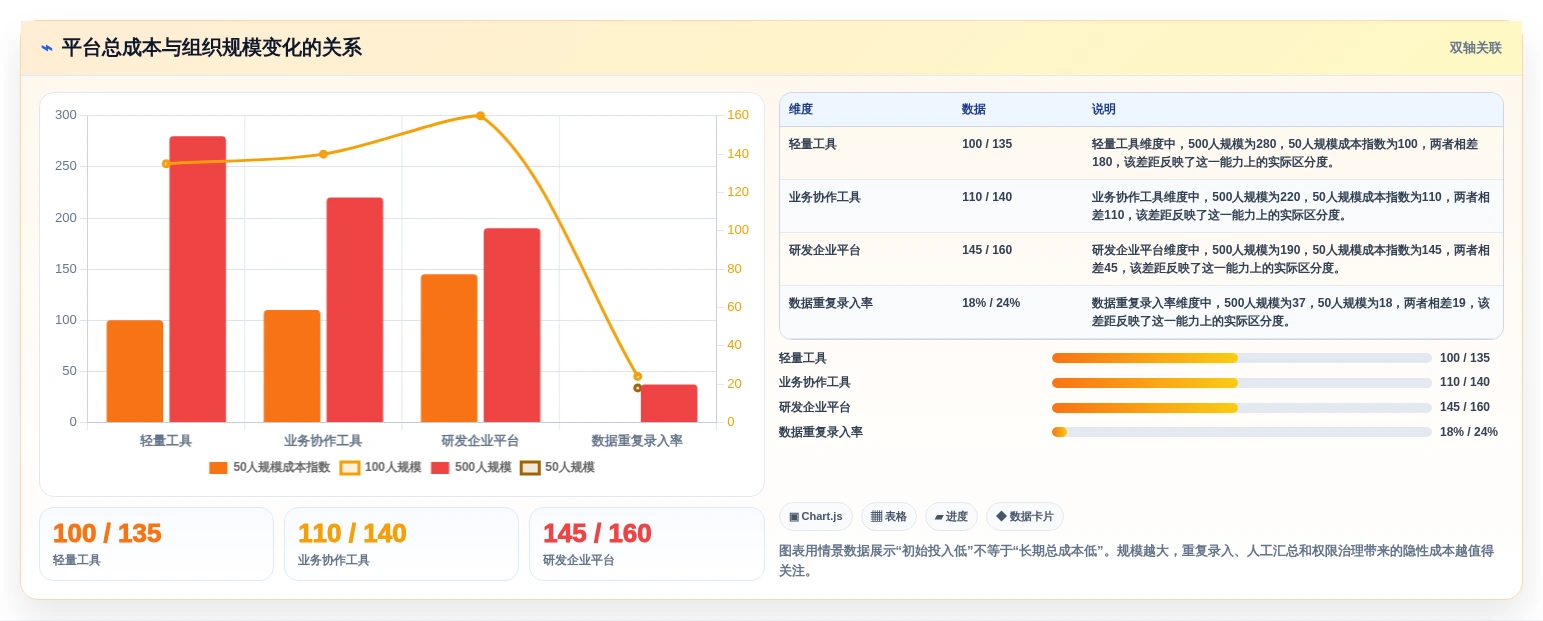Click the red bar for 数据重复录入率
Viewport: 1543px width, 621px height.
(x=669, y=403)
